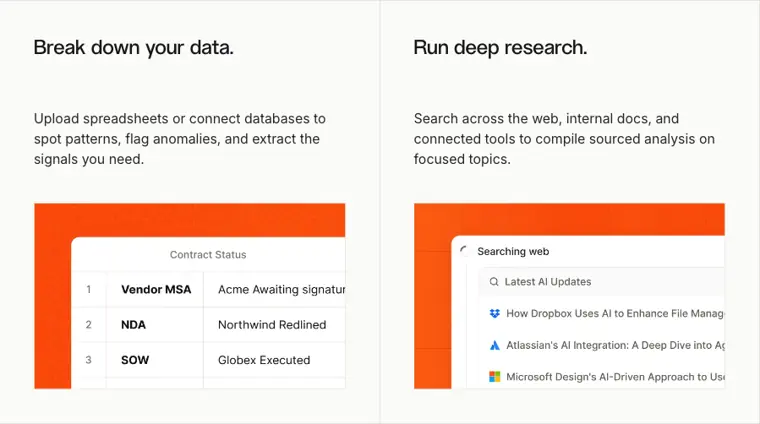
Task: Click the Contract Status preview image
Action: point(190,296)
